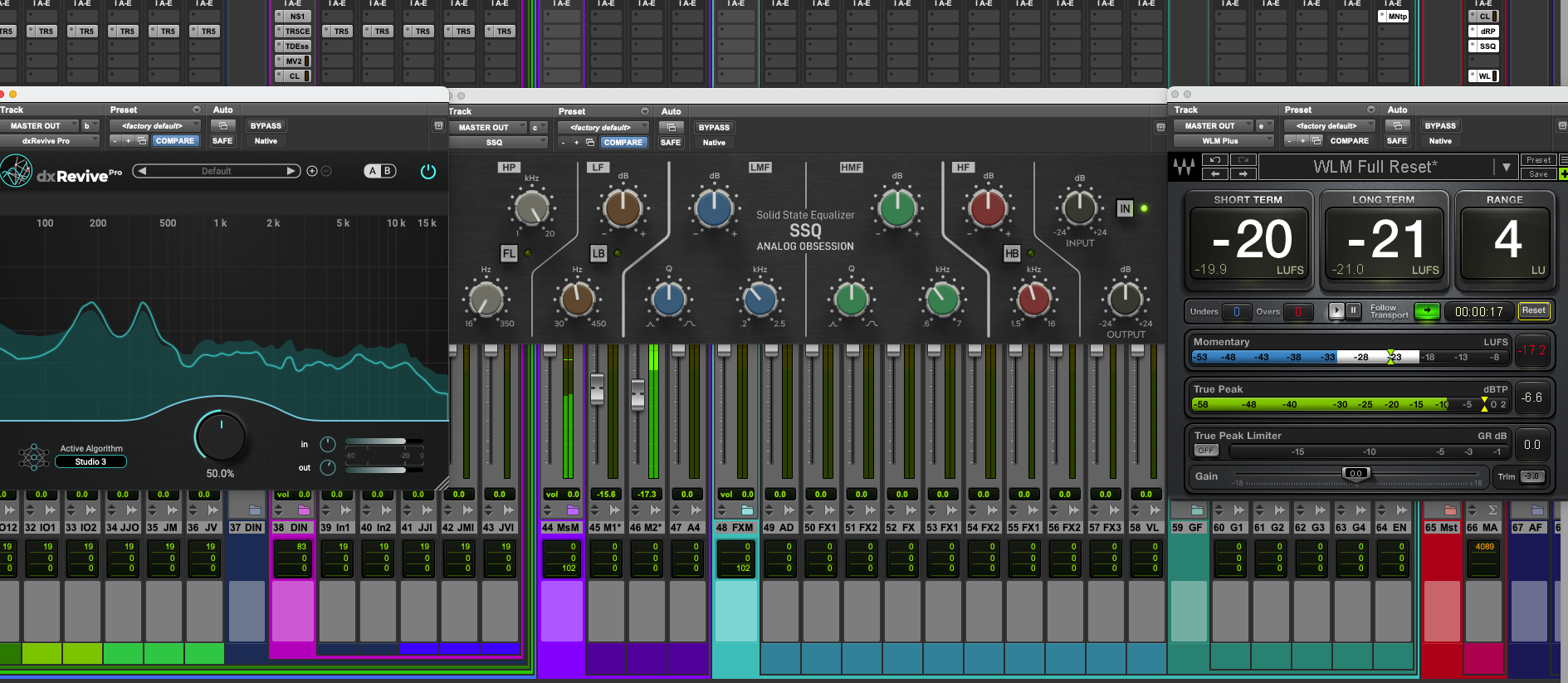Enable the SSQ HP band button

click(x=508, y=167)
